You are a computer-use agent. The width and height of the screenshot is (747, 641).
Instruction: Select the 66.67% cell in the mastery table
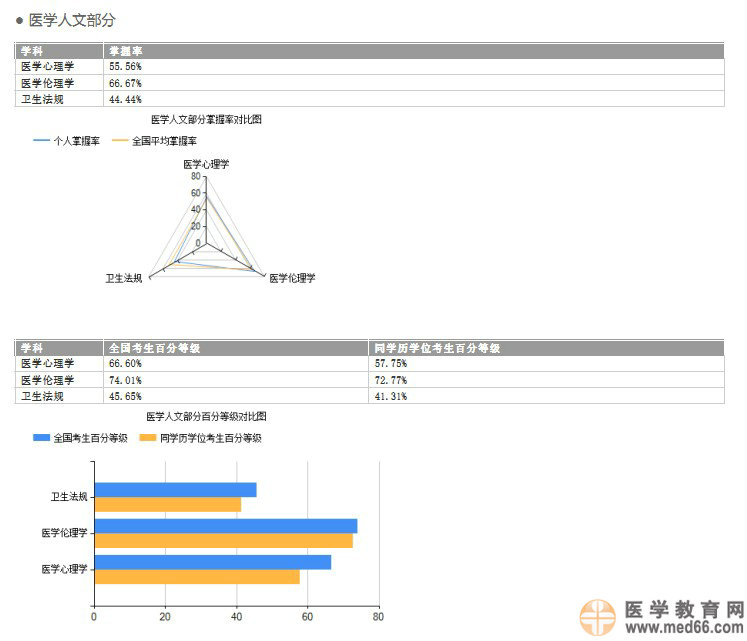point(125,83)
